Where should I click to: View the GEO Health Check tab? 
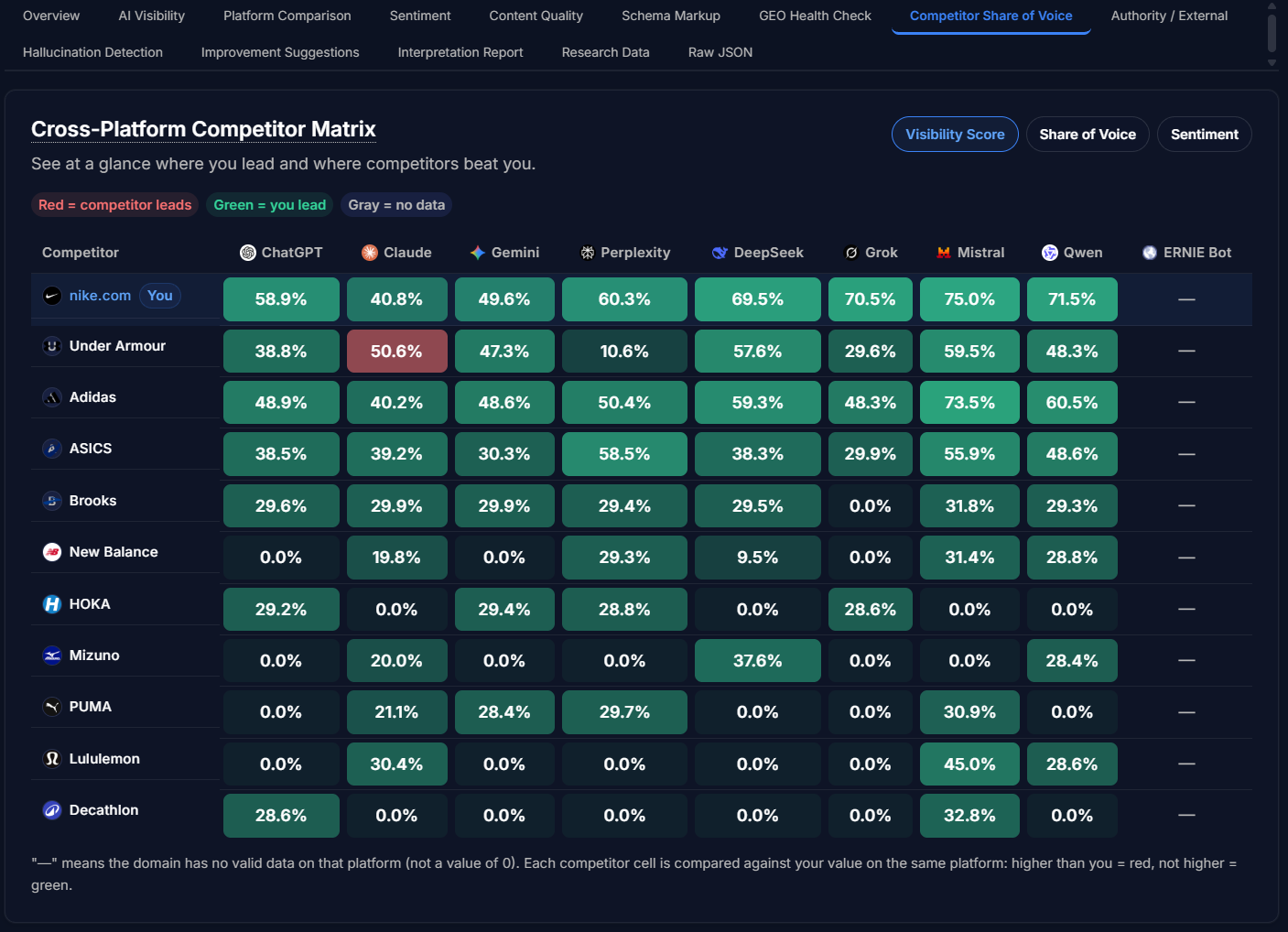(815, 16)
